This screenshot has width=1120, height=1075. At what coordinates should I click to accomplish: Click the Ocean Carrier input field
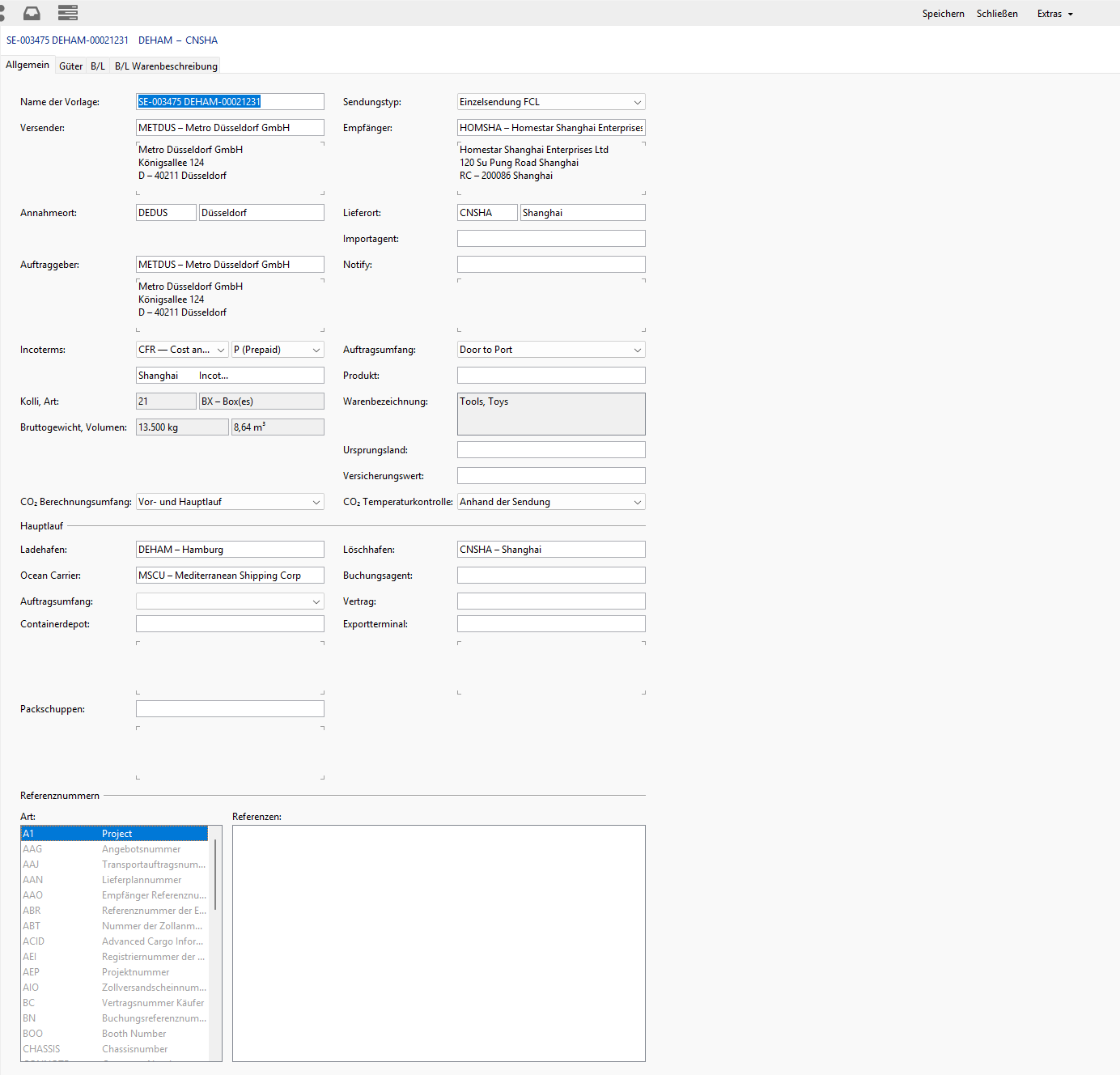coord(230,576)
